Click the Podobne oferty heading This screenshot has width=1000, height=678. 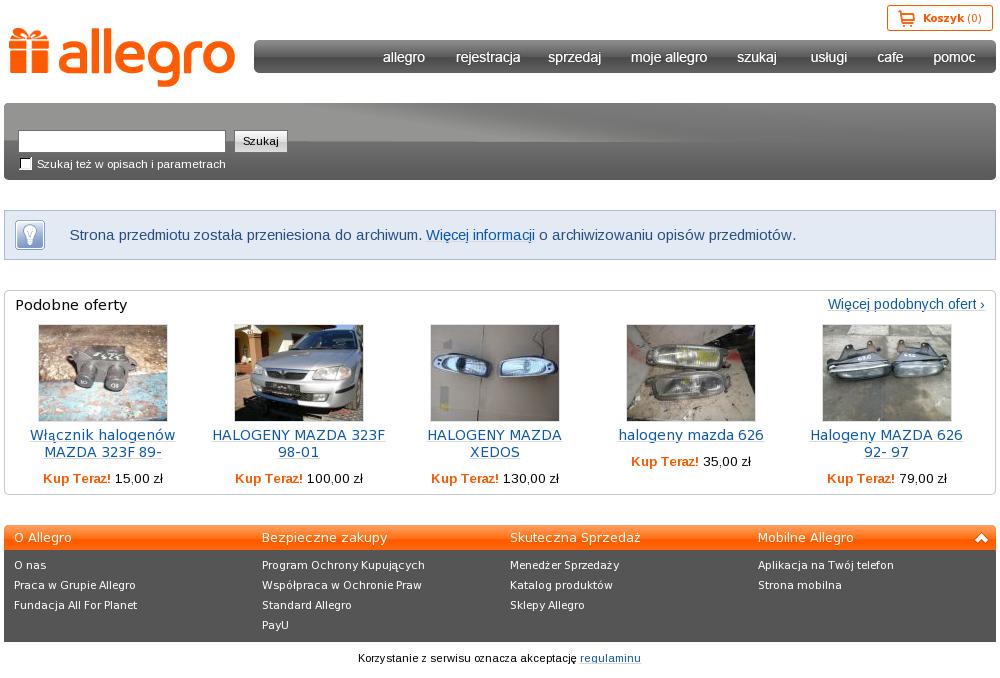click(x=71, y=305)
